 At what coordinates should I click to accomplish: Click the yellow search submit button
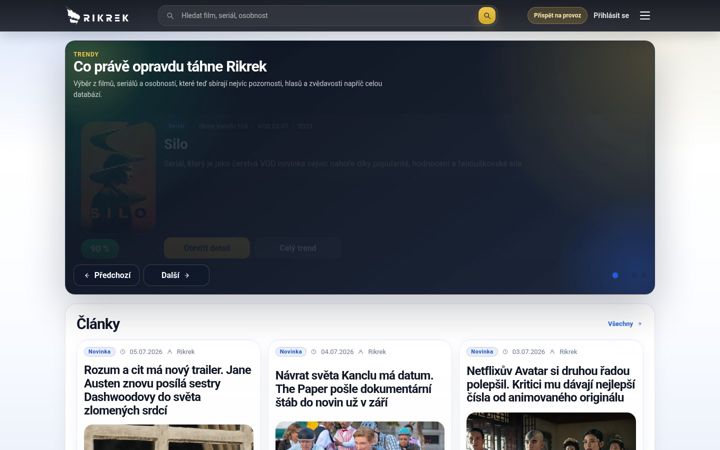[487, 16]
